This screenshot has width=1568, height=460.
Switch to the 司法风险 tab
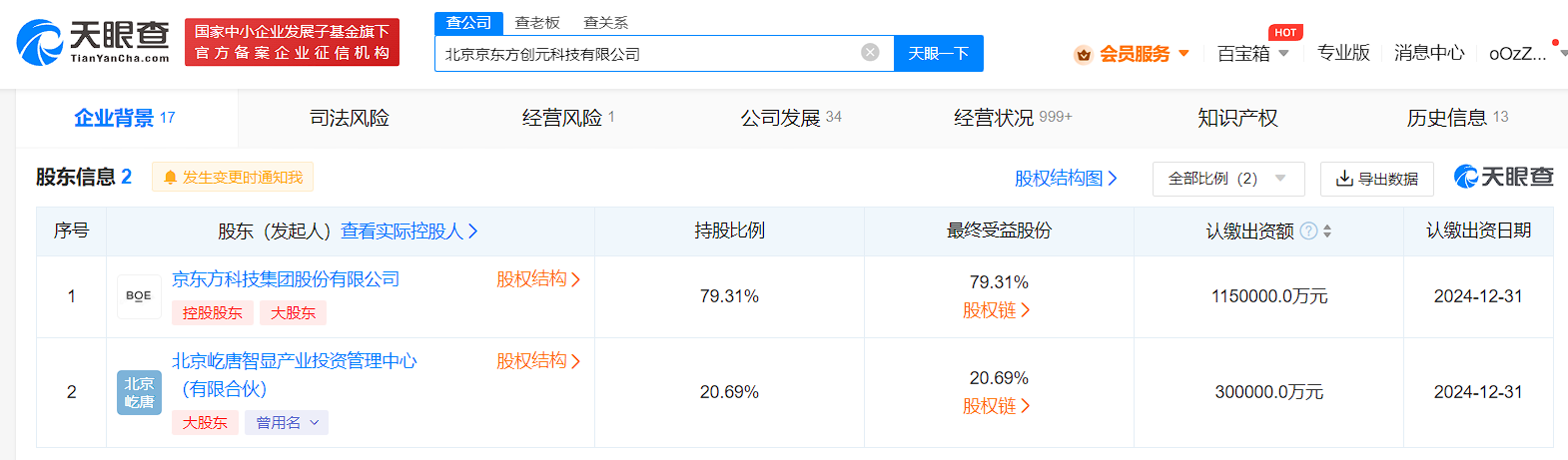pos(350,118)
